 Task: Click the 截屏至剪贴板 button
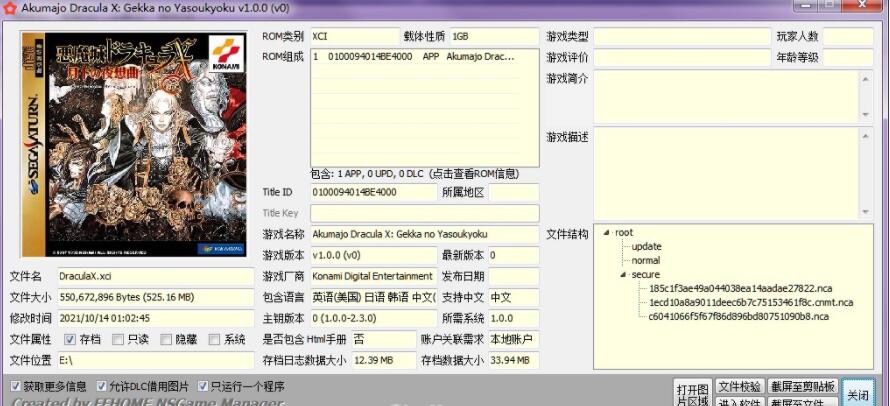803,387
